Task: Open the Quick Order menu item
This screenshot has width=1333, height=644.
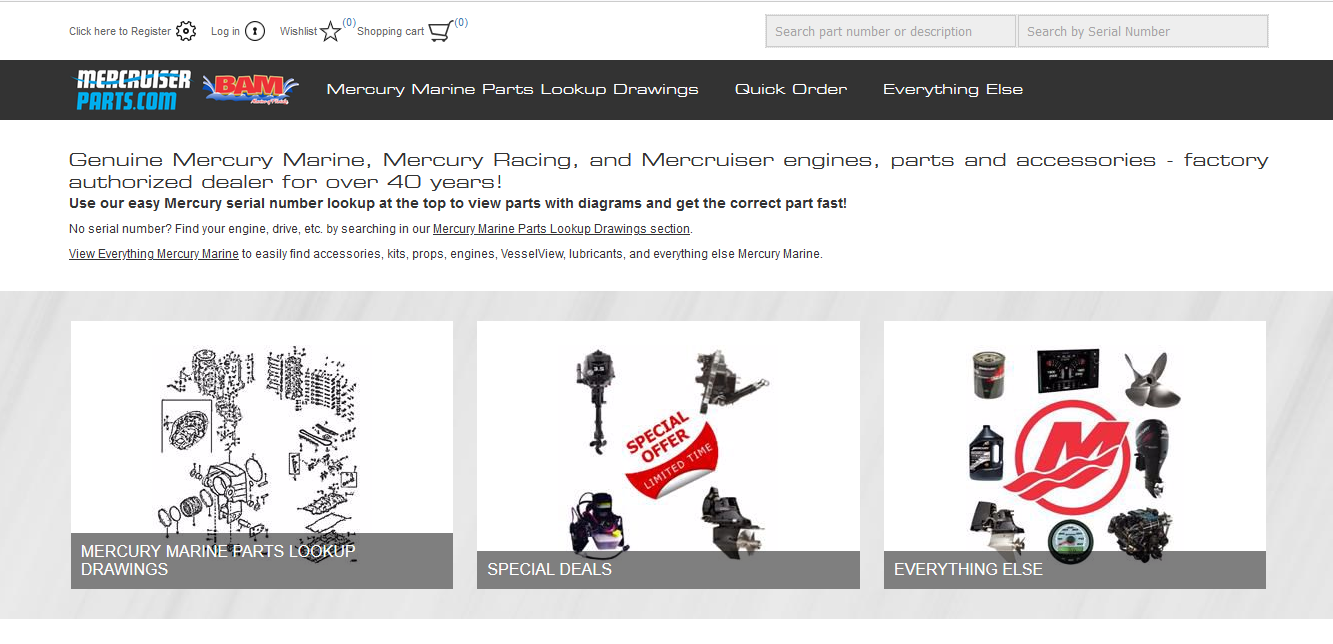Action: [x=791, y=89]
